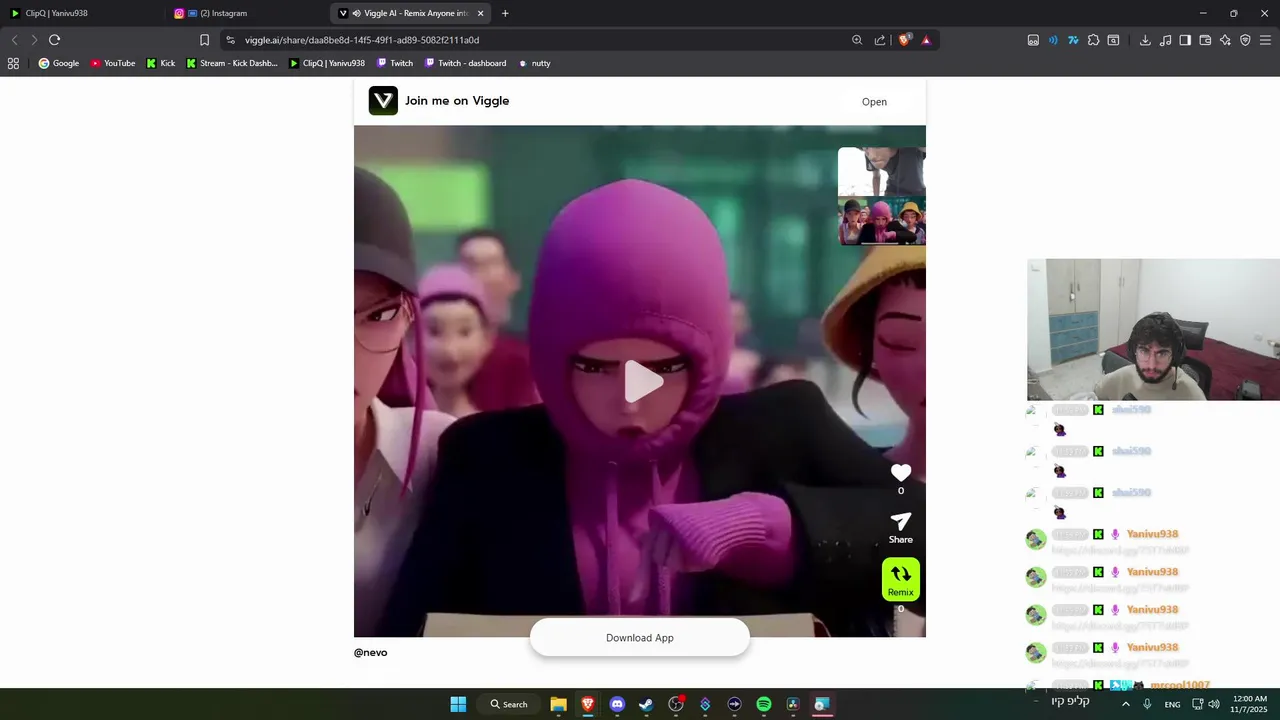This screenshot has height=720, width=1280.
Task: Open Discord from the taskbar
Action: point(617,704)
